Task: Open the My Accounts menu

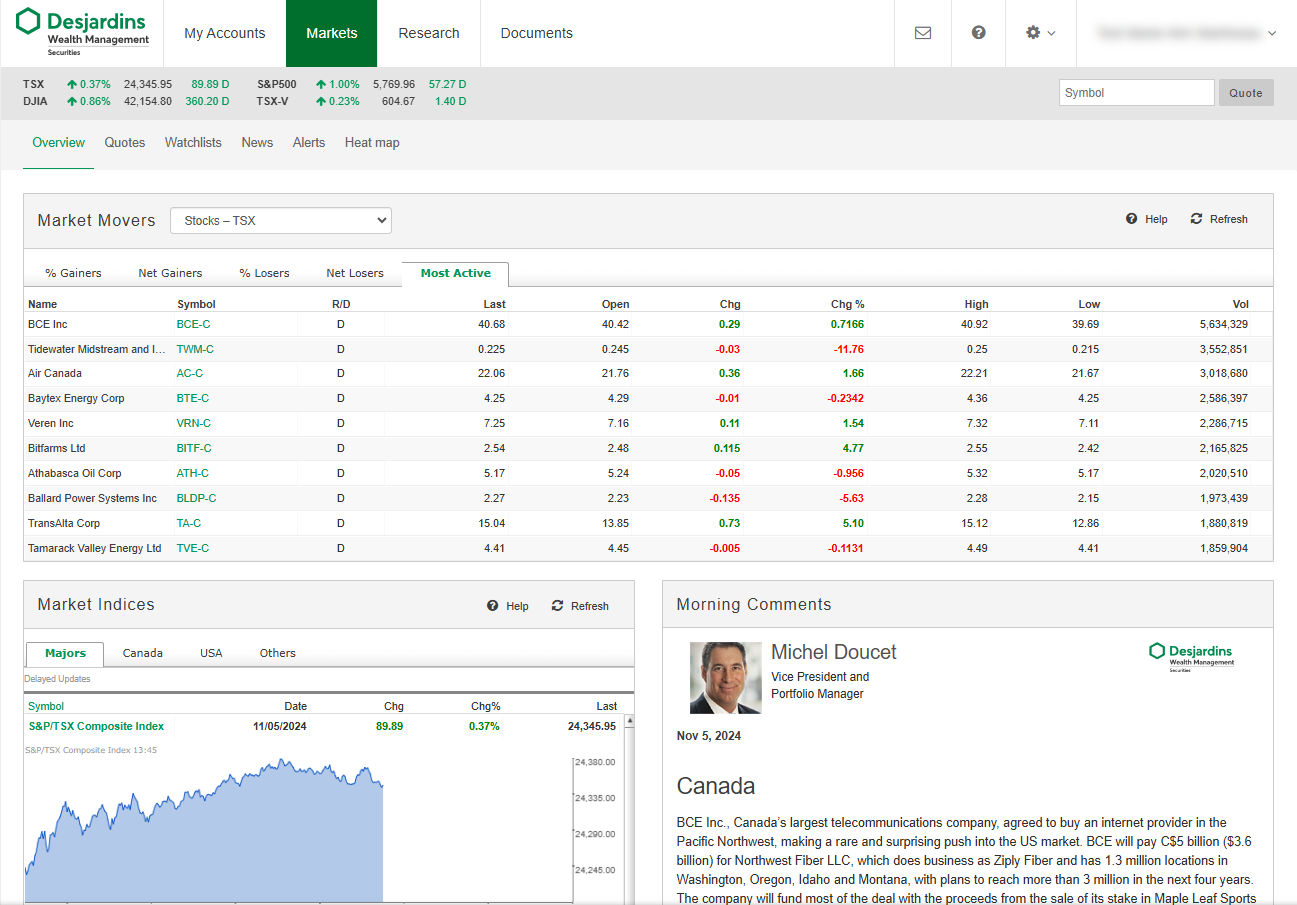Action: 225,33
